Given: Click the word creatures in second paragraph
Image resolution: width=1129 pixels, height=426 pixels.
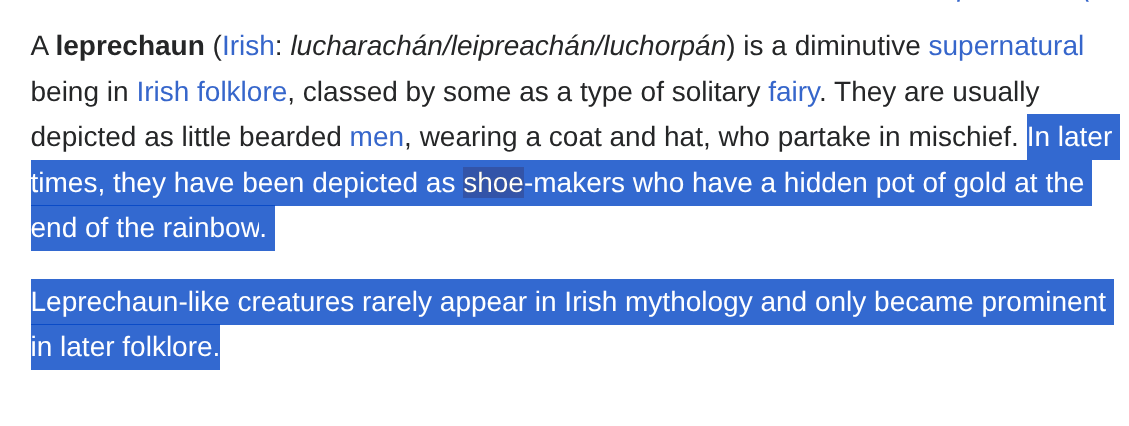Looking at the screenshot, I should [296, 302].
